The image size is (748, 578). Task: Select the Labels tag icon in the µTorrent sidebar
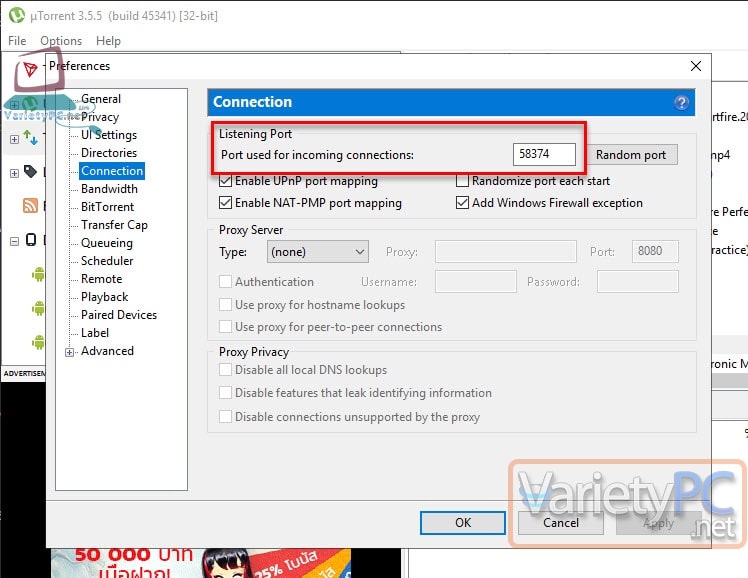tap(30, 171)
